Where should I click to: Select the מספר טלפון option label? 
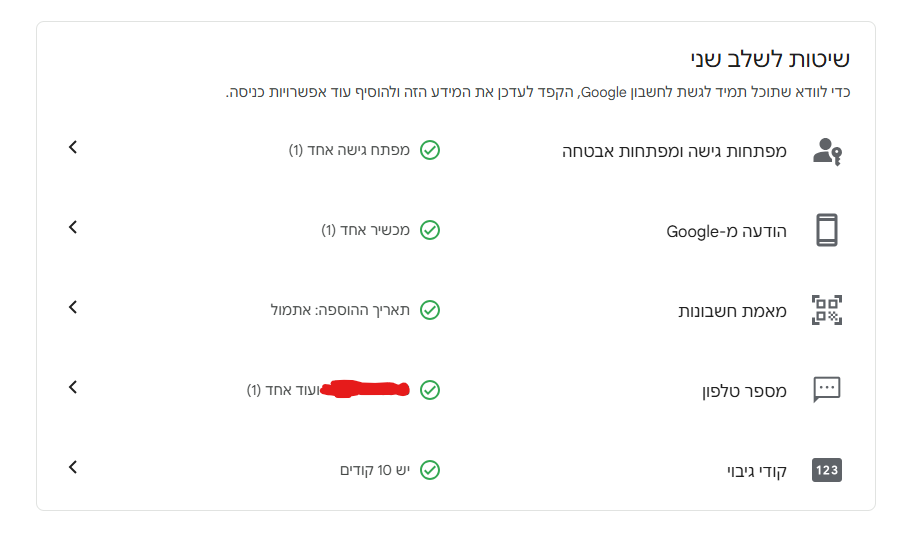tap(744, 391)
